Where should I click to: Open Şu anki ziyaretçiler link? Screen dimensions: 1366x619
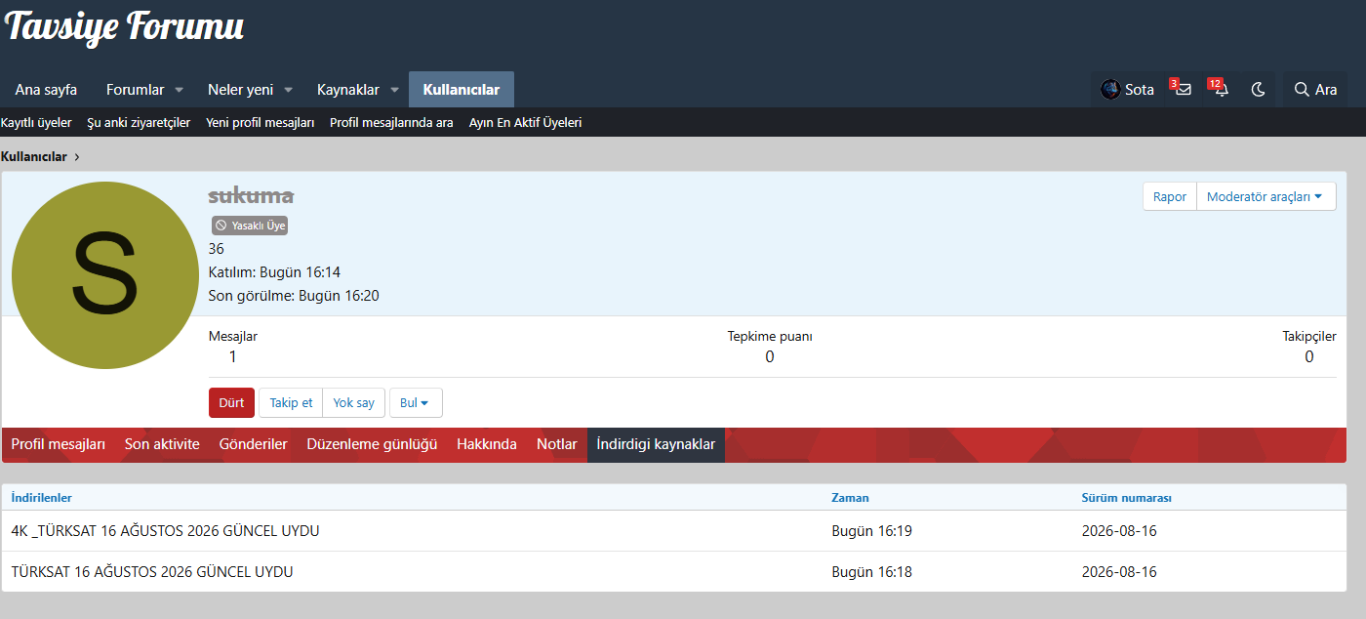(x=139, y=123)
